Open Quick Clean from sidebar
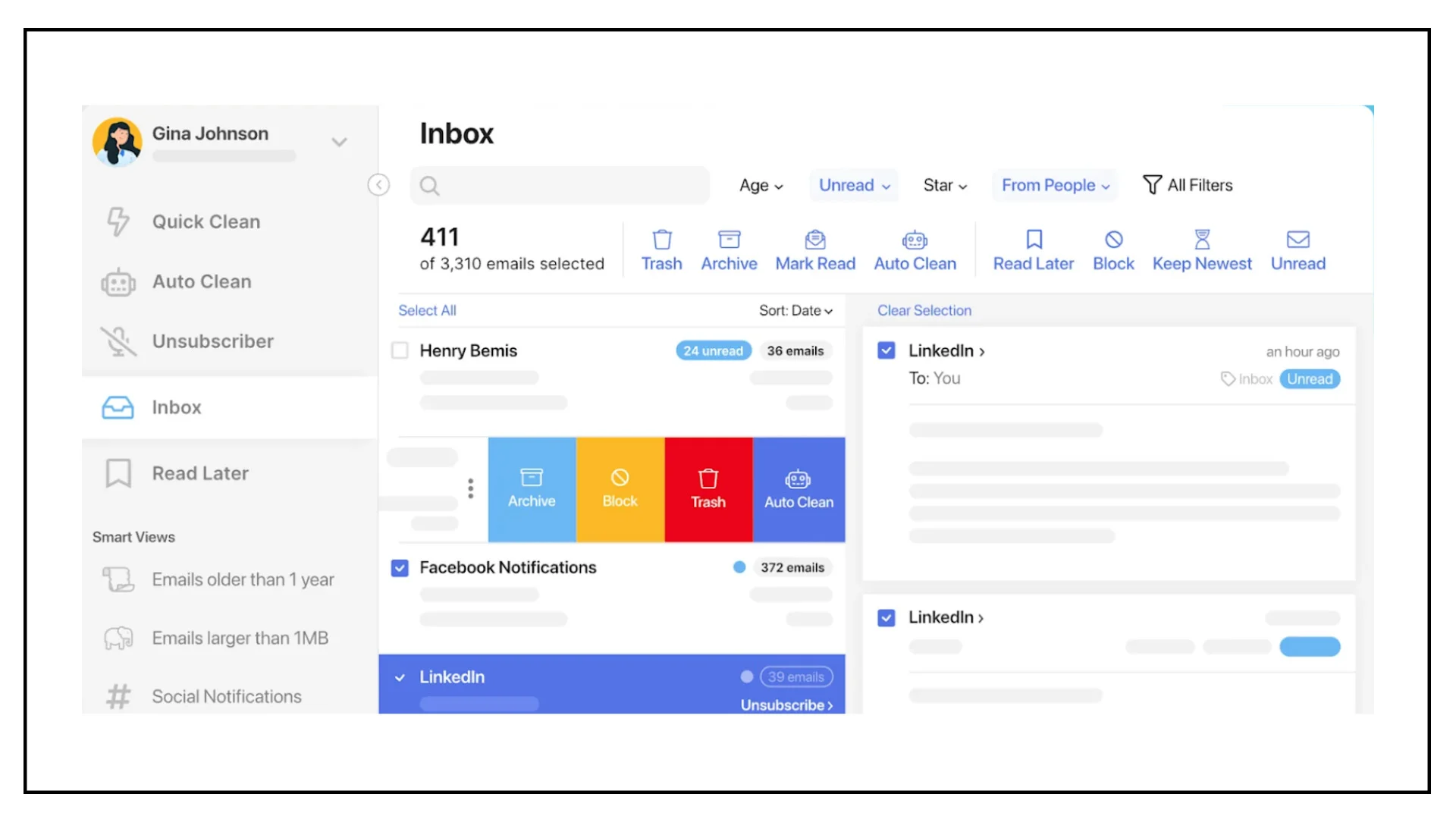Viewport: 1456px width, 819px height. pyautogui.click(x=206, y=221)
